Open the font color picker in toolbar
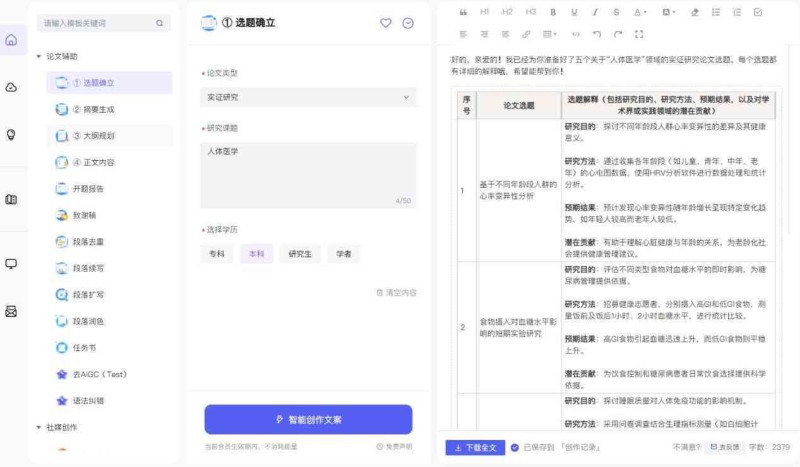800x467 pixels. coord(639,12)
